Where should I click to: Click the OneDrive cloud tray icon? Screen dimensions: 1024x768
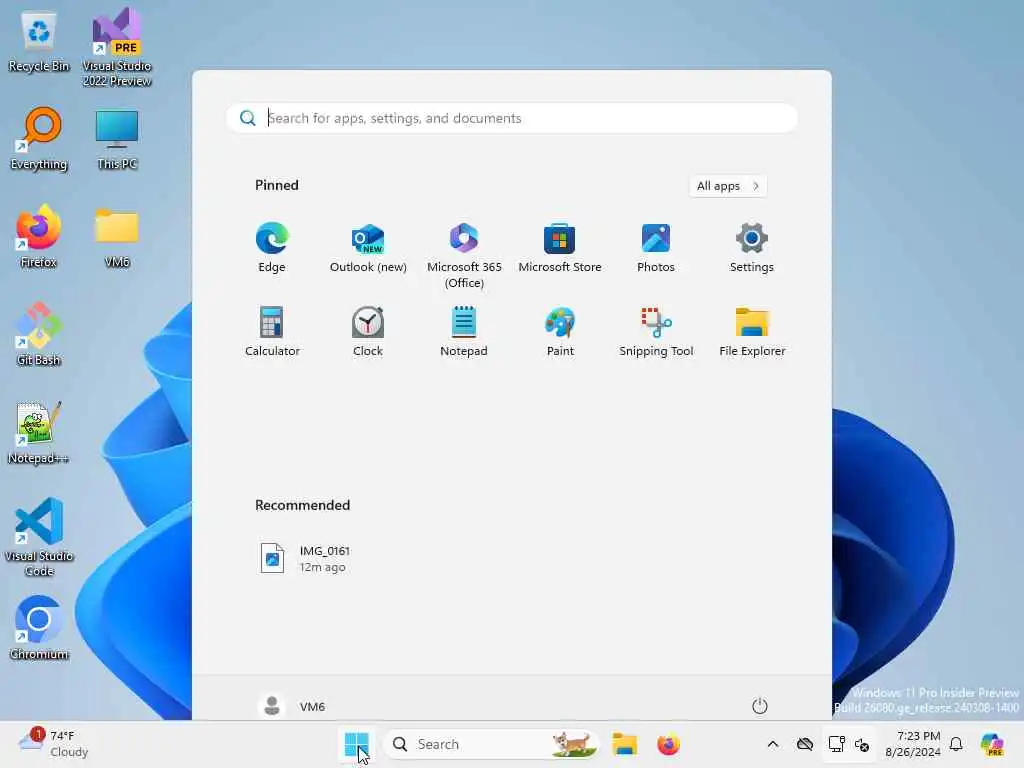click(x=805, y=744)
